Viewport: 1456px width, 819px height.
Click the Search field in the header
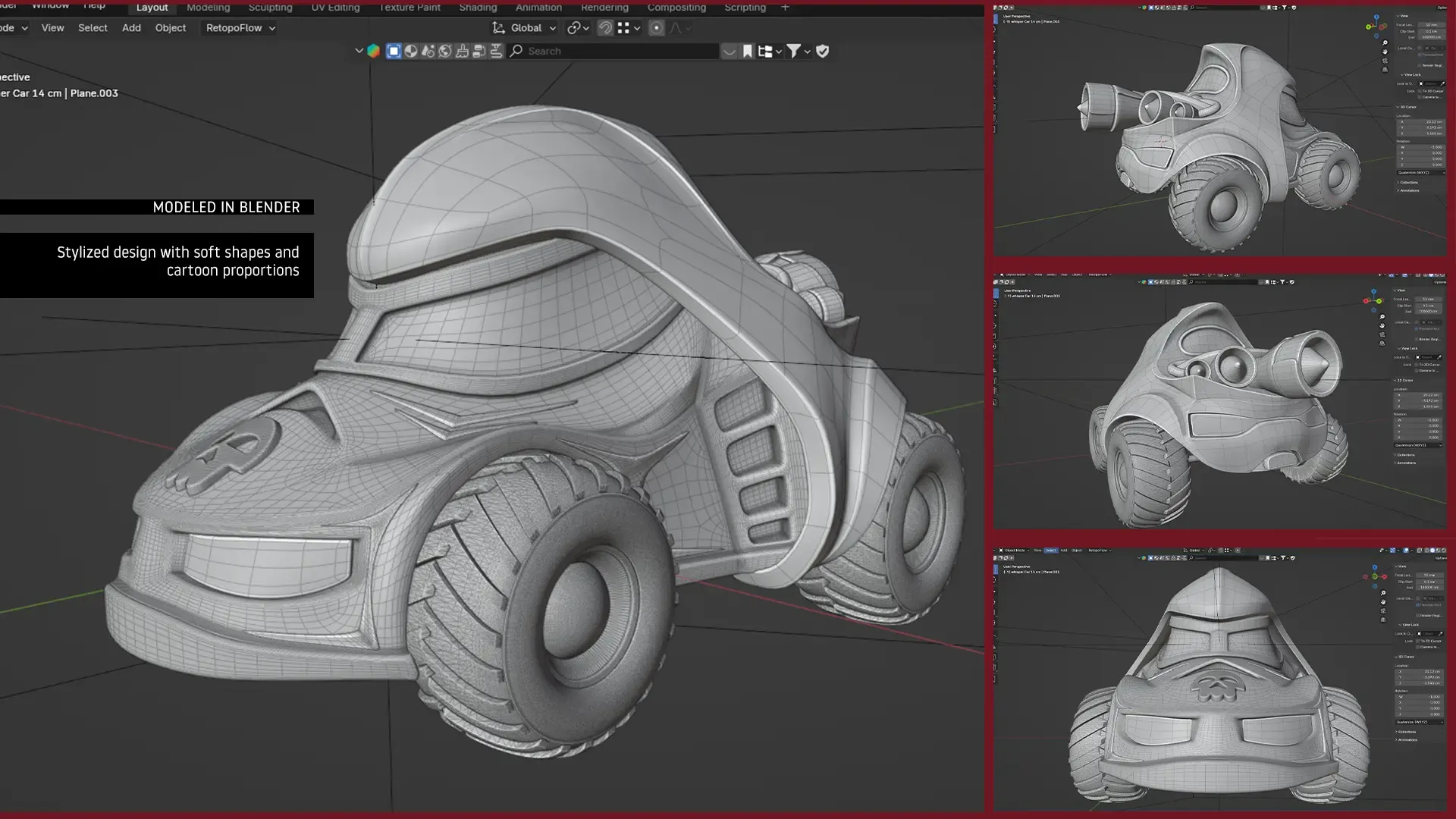613,51
